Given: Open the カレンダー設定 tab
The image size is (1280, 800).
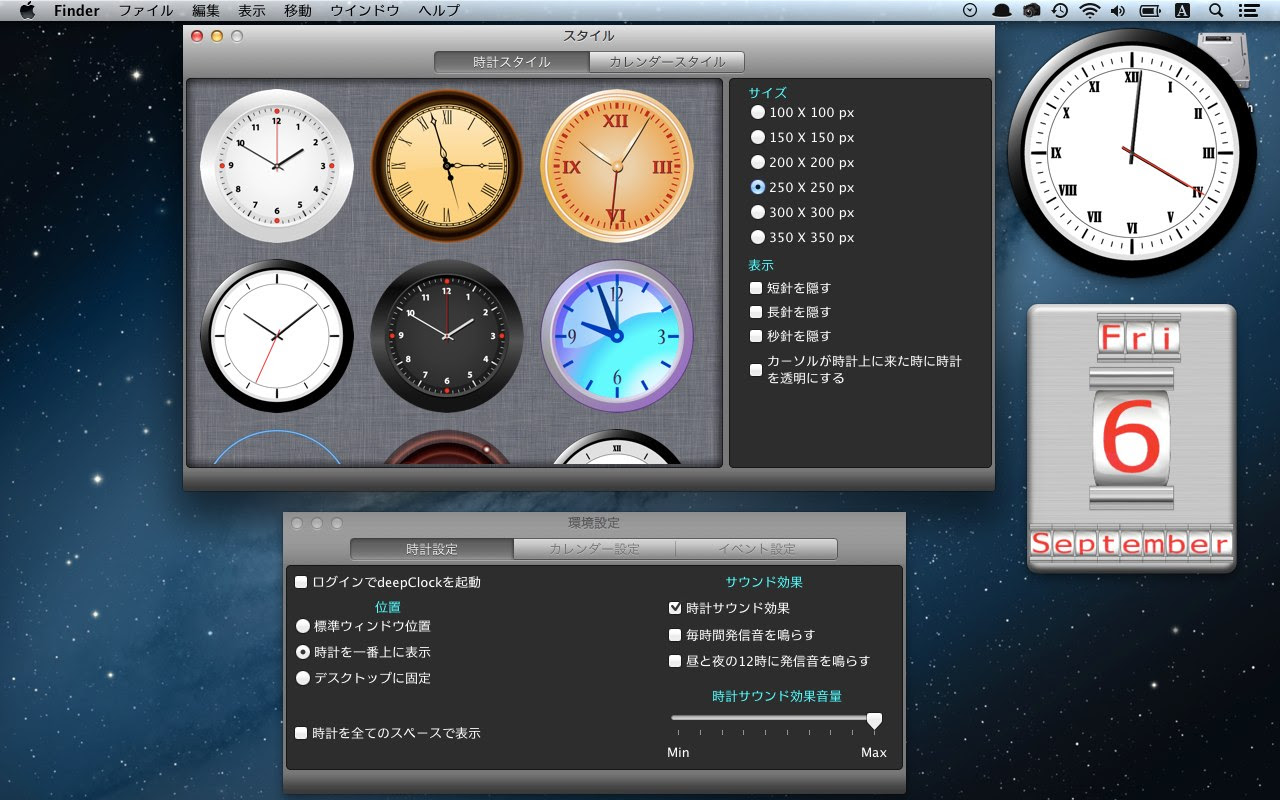Looking at the screenshot, I should click(x=594, y=549).
